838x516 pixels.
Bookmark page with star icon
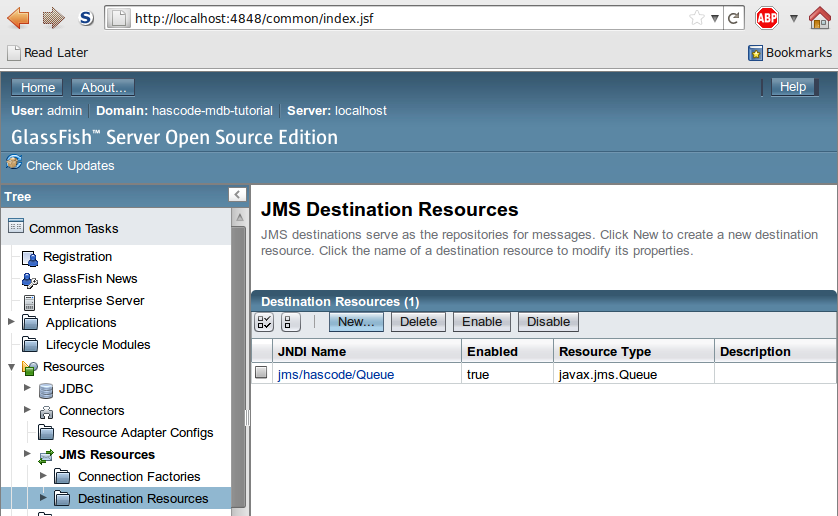pyautogui.click(x=697, y=18)
